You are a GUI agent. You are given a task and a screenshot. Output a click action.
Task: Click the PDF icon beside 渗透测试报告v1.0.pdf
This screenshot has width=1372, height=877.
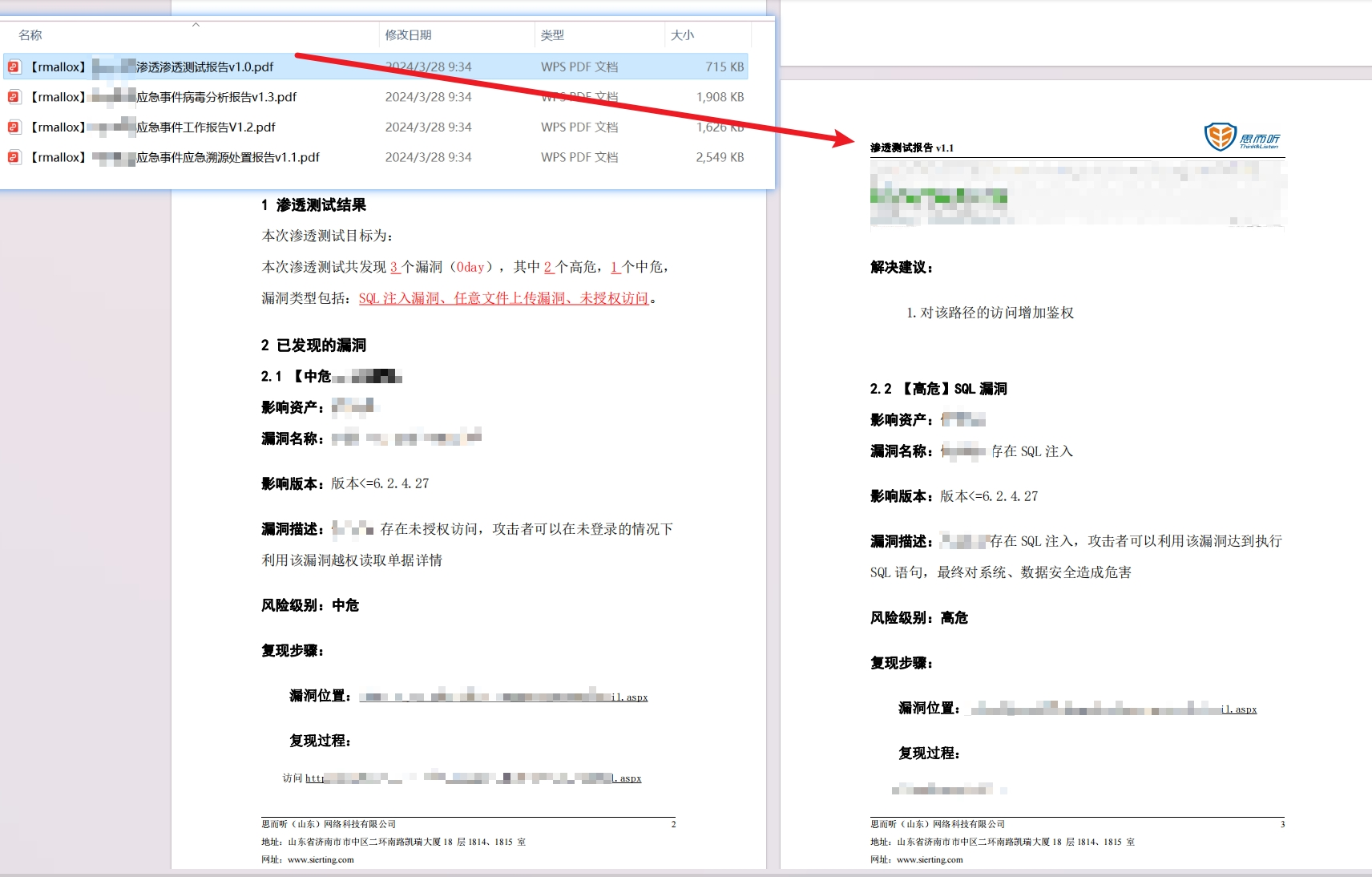click(x=14, y=67)
